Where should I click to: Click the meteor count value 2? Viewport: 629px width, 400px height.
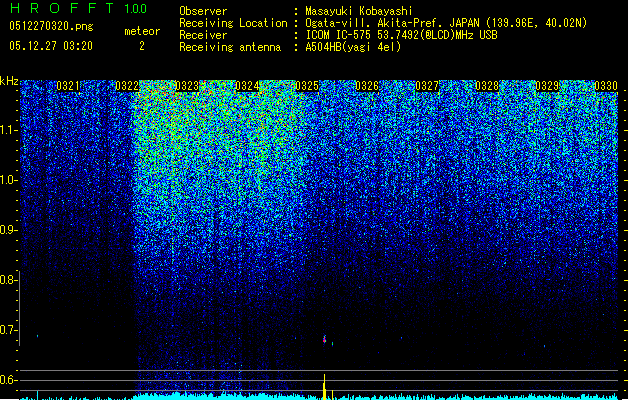tap(142, 46)
